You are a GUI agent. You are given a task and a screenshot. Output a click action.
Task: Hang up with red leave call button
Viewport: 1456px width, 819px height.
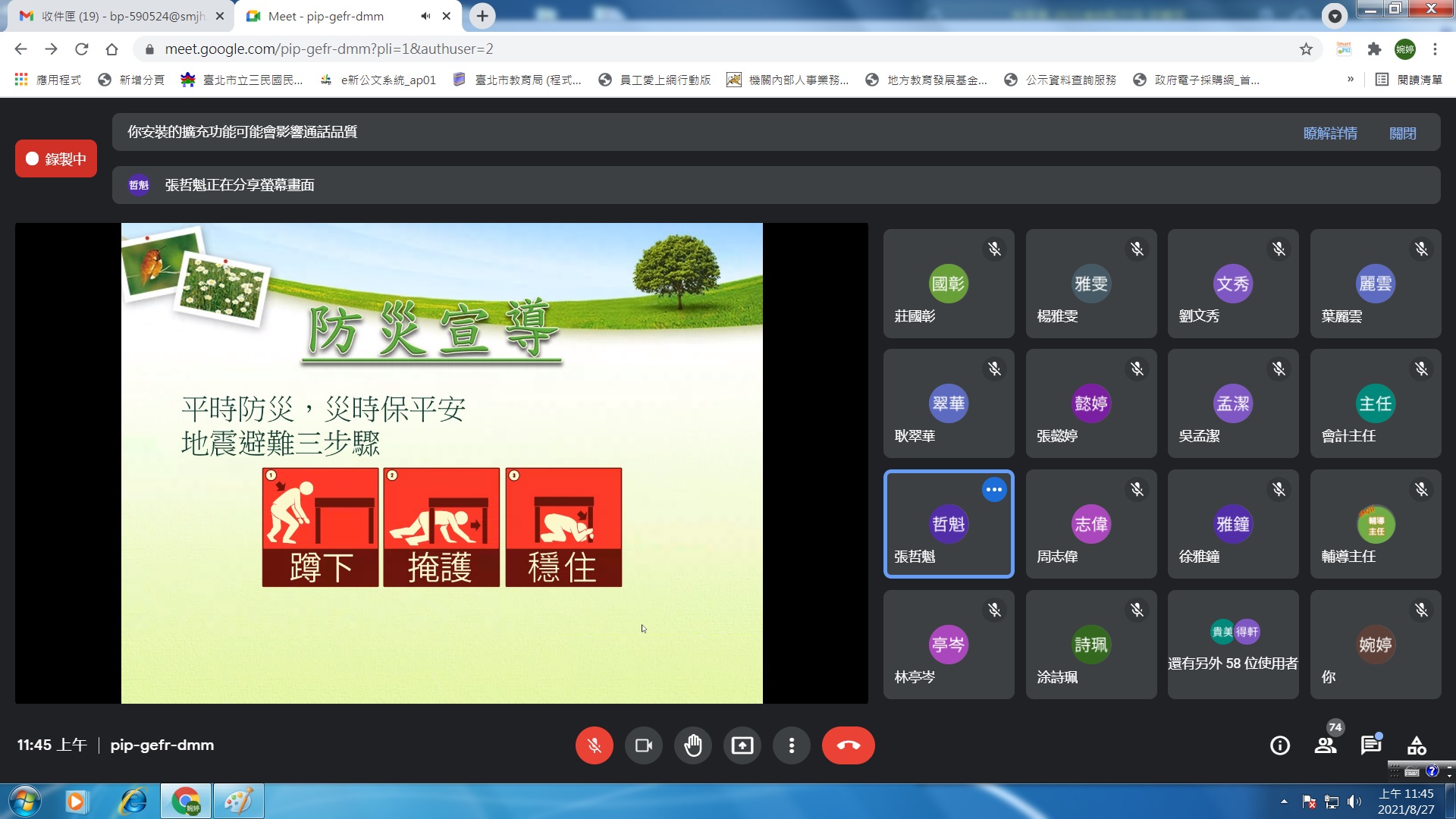point(848,745)
